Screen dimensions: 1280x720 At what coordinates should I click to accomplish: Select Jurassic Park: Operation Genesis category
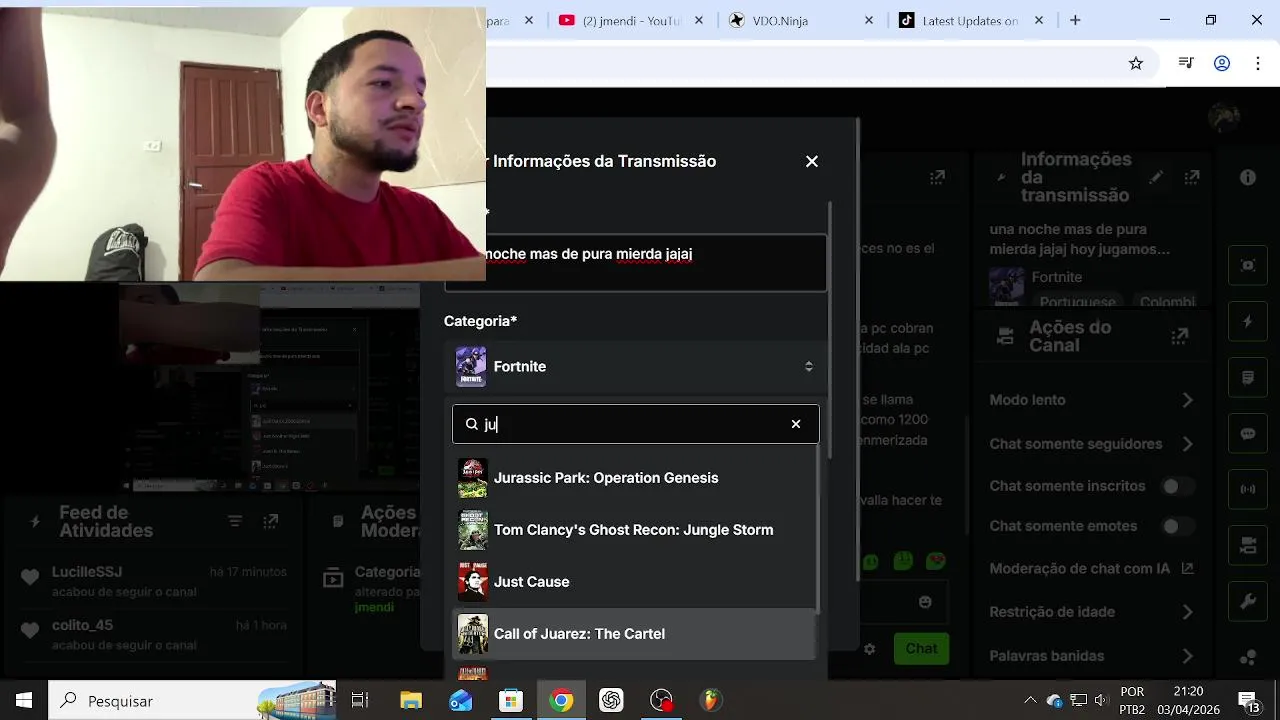(634, 478)
